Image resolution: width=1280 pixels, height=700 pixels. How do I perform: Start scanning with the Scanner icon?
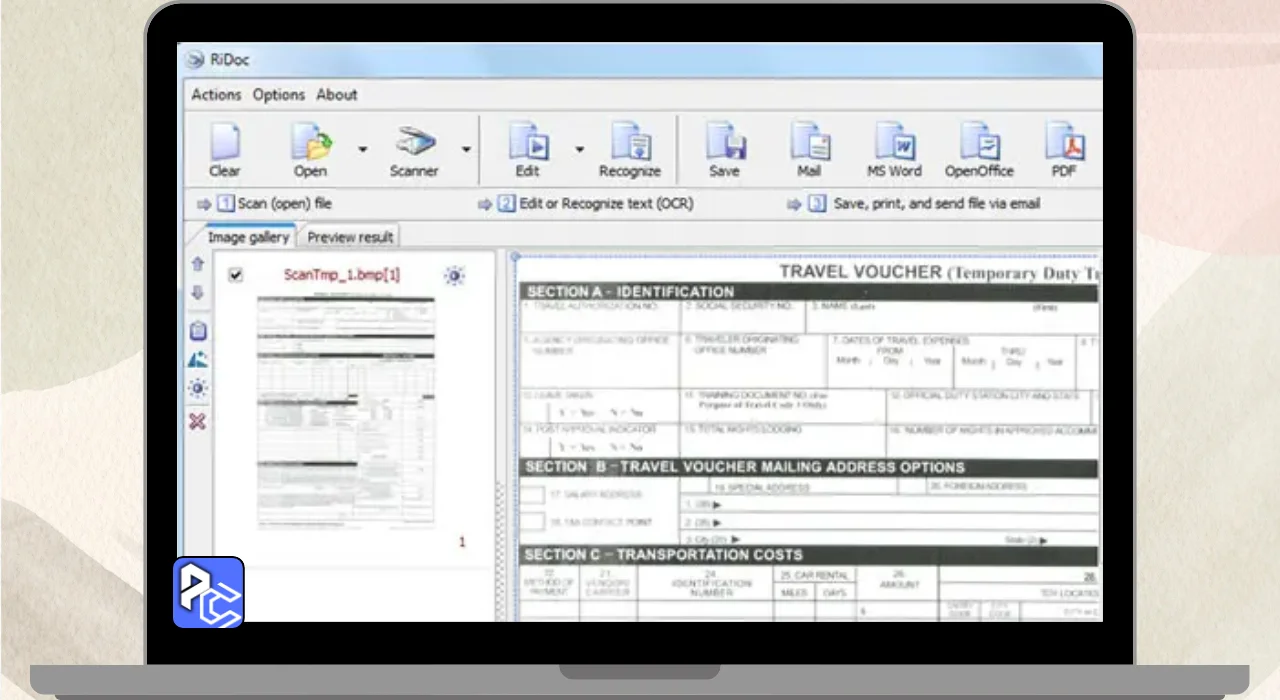[x=414, y=141]
